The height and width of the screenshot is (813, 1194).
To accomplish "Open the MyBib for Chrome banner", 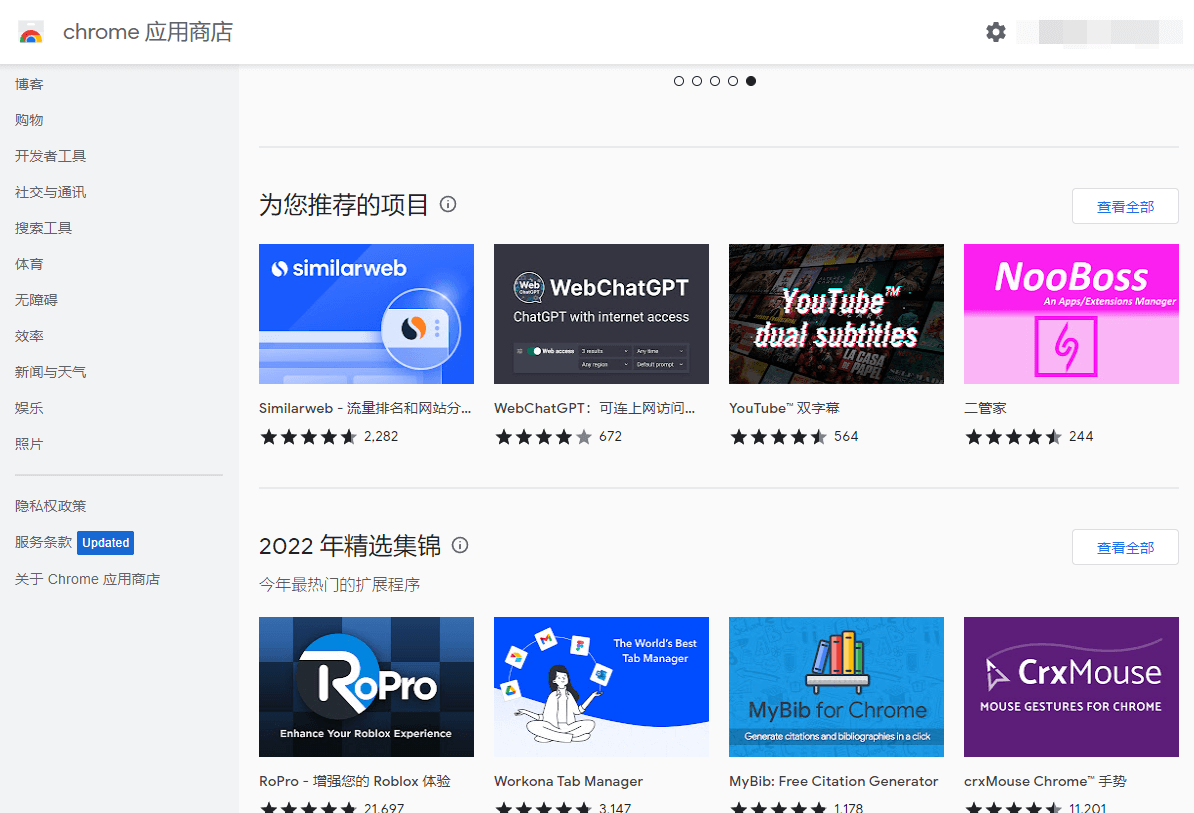I will tap(836, 686).
